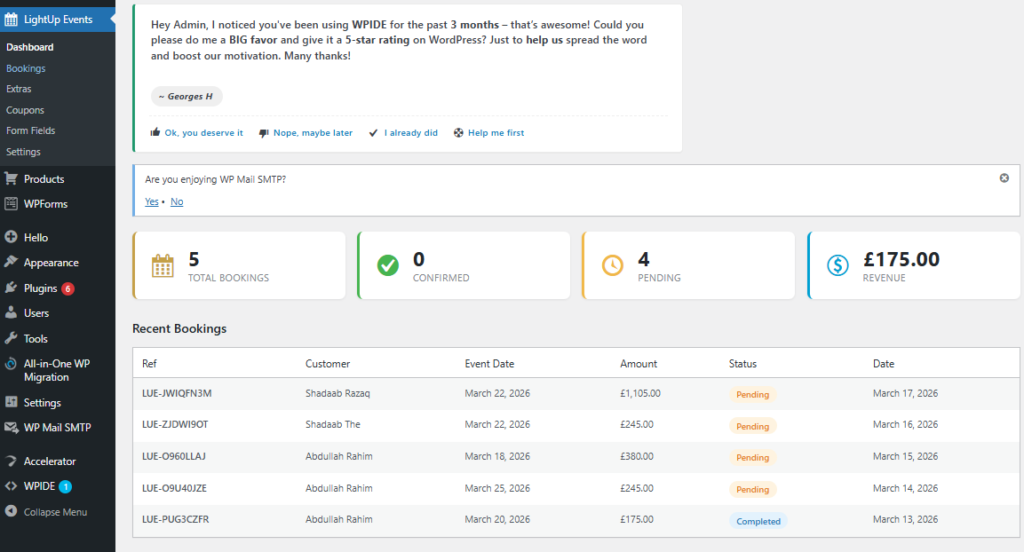The height and width of the screenshot is (552, 1024).
Task: Open the Extras submenu item
Action: pyautogui.click(x=19, y=89)
